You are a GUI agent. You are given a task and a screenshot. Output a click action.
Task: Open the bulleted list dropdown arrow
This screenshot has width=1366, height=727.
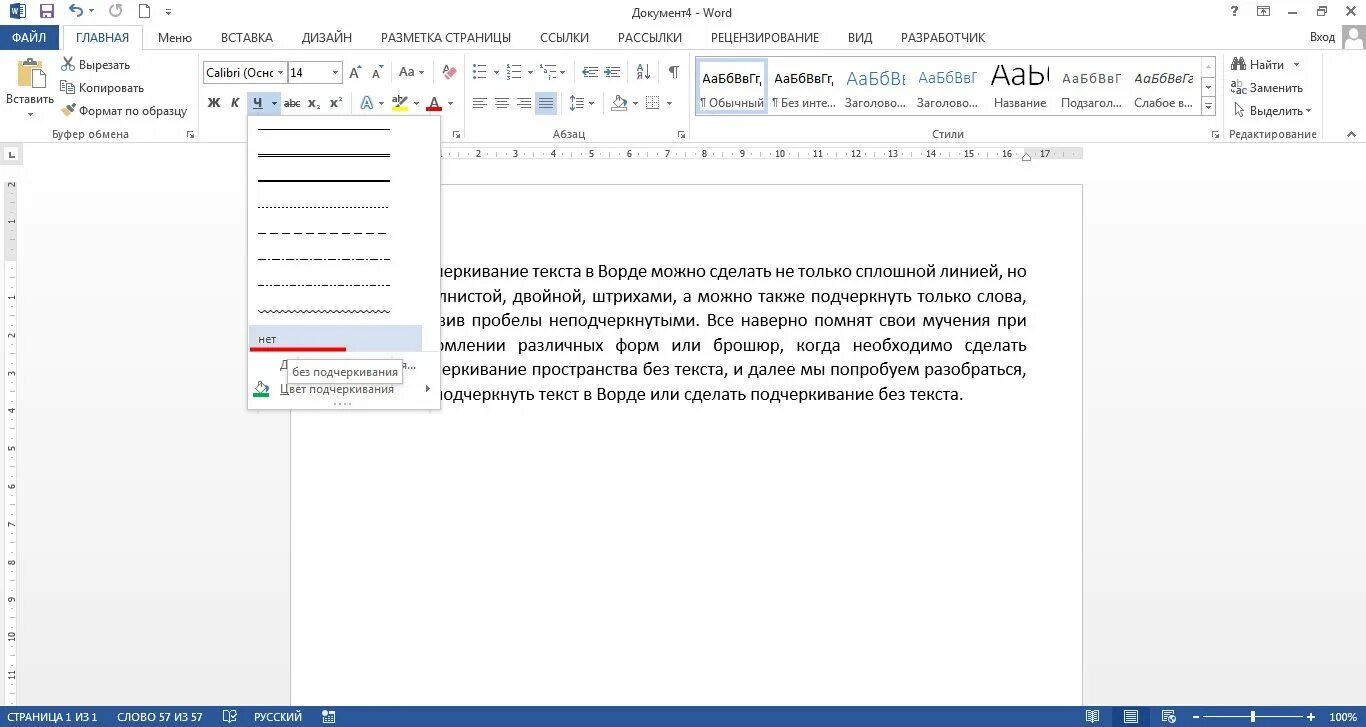(495, 72)
